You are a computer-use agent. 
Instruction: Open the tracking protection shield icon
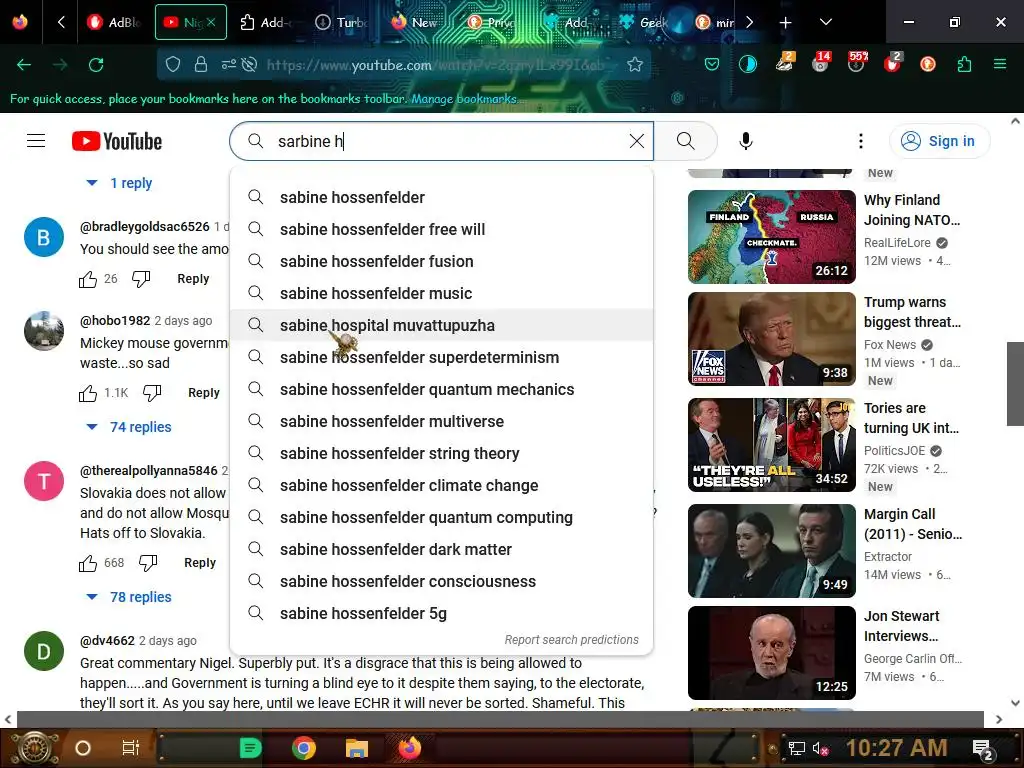click(x=172, y=64)
